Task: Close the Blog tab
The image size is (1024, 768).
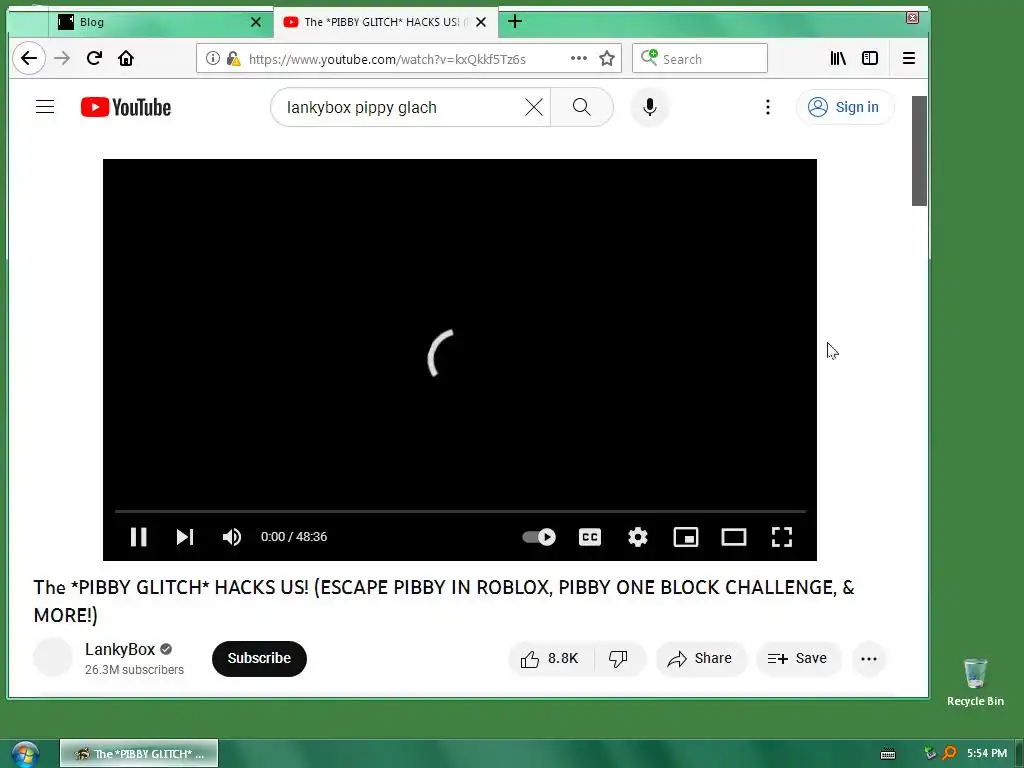Action: (256, 22)
